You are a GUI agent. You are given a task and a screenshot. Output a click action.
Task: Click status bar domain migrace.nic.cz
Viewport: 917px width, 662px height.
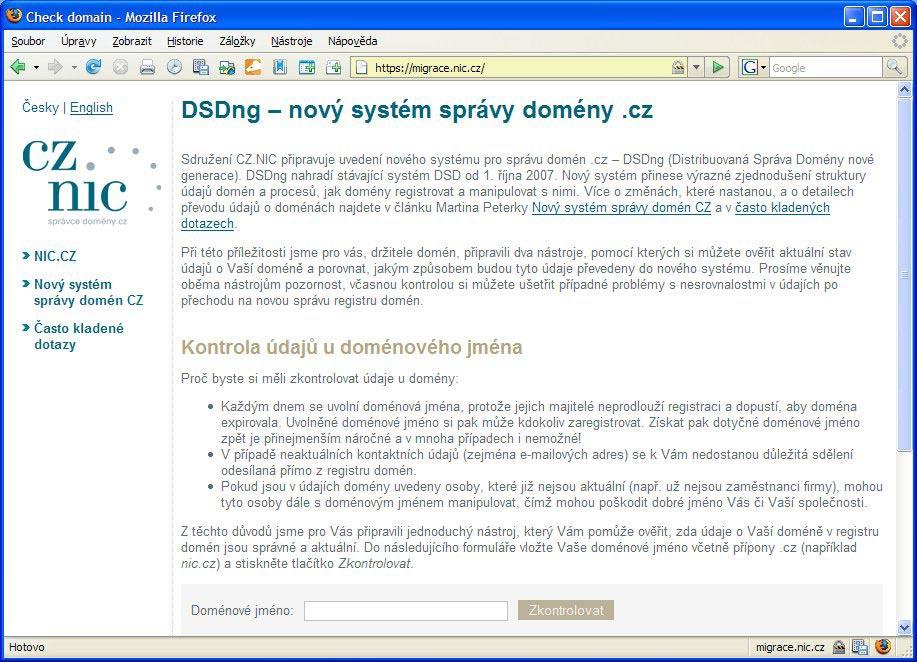[x=790, y=647]
